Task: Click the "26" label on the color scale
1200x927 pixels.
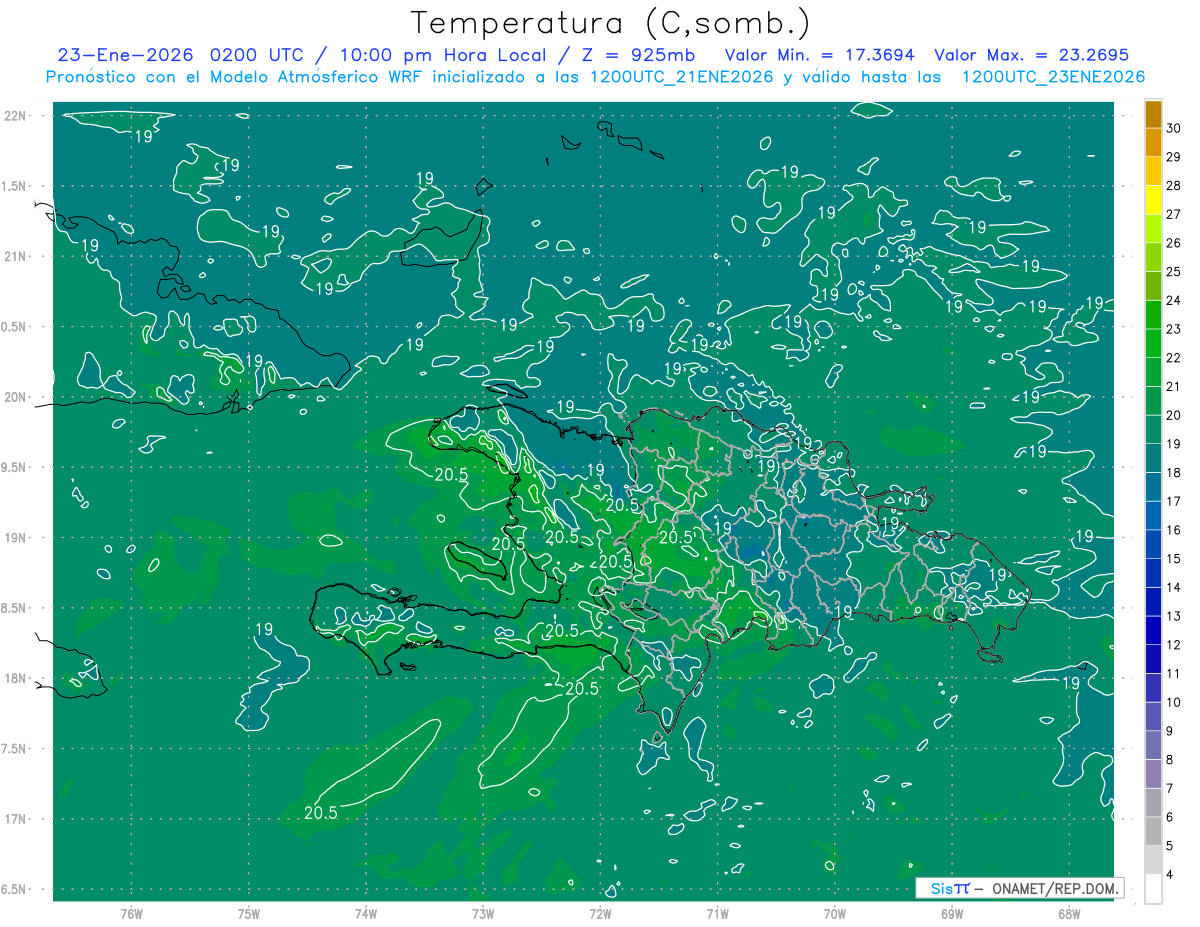Action: 1174,243
